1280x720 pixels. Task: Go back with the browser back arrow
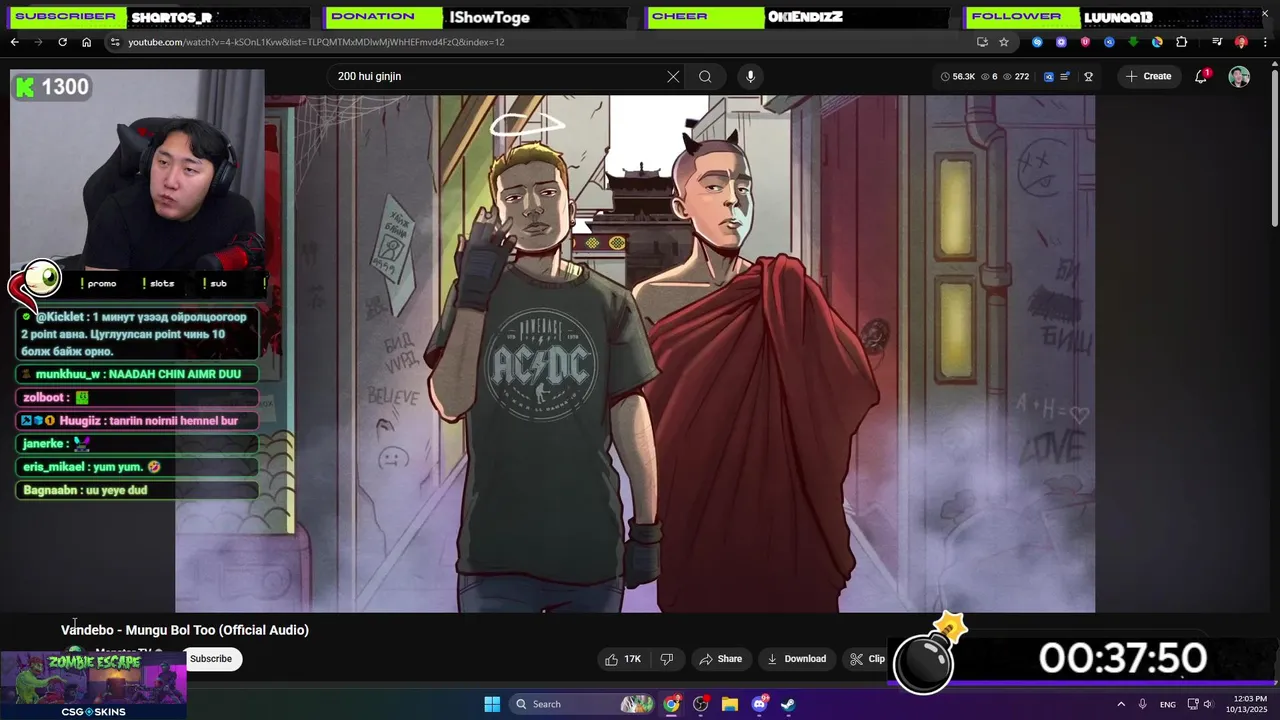tap(14, 42)
